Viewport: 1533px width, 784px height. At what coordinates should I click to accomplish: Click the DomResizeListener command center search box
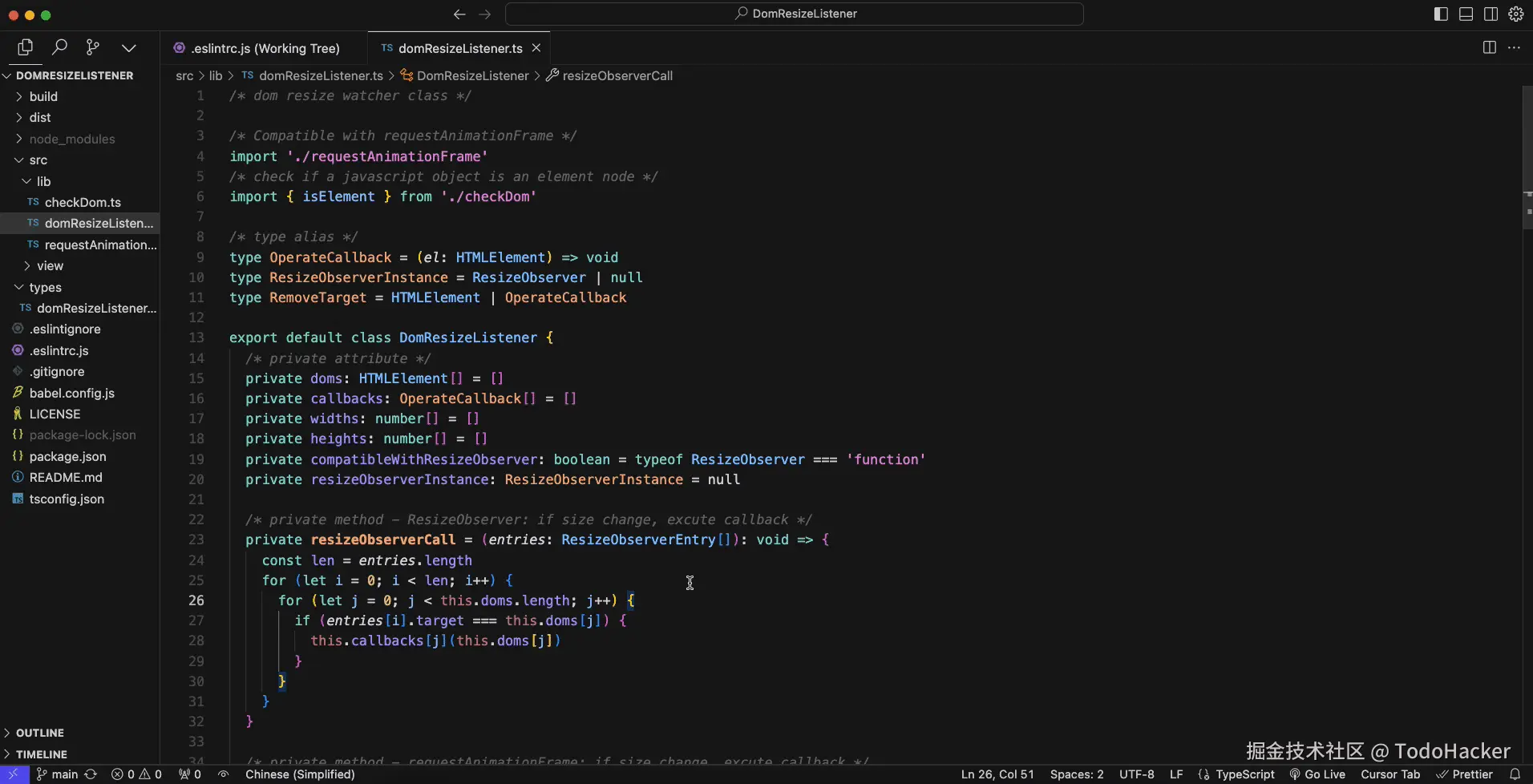tap(795, 14)
